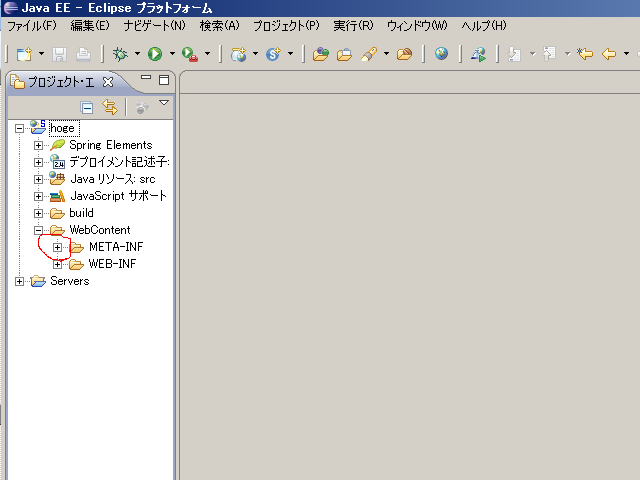
Task: Click the Back navigation arrow icon
Action: coord(609,54)
